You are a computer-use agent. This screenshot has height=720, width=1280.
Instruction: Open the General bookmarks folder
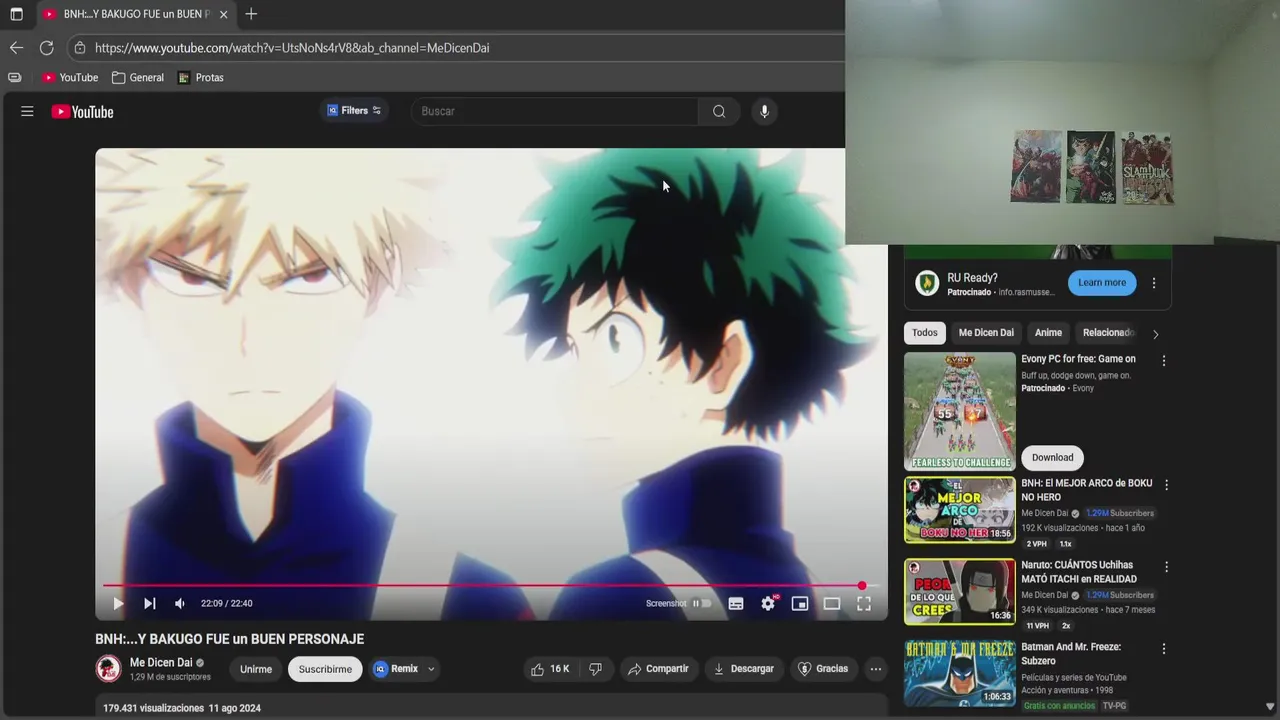pos(138,77)
